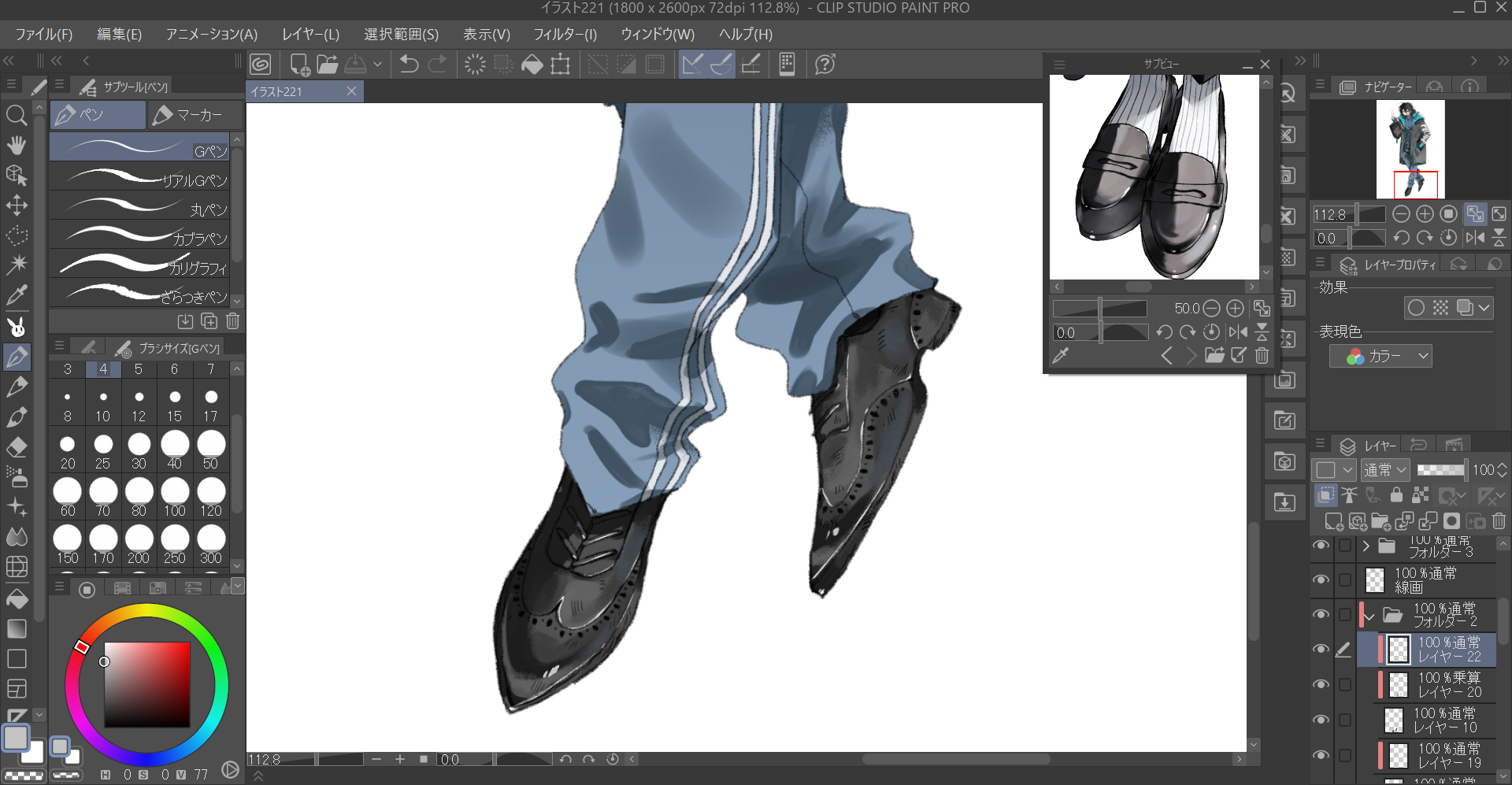This screenshot has width=1512, height=785.
Task: Pick the eyedropper tool in toolbar
Action: pyautogui.click(x=17, y=295)
